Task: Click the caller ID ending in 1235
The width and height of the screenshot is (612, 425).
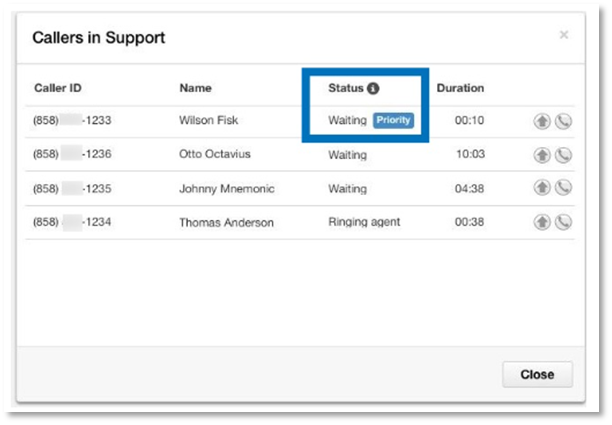Action: coord(70,188)
